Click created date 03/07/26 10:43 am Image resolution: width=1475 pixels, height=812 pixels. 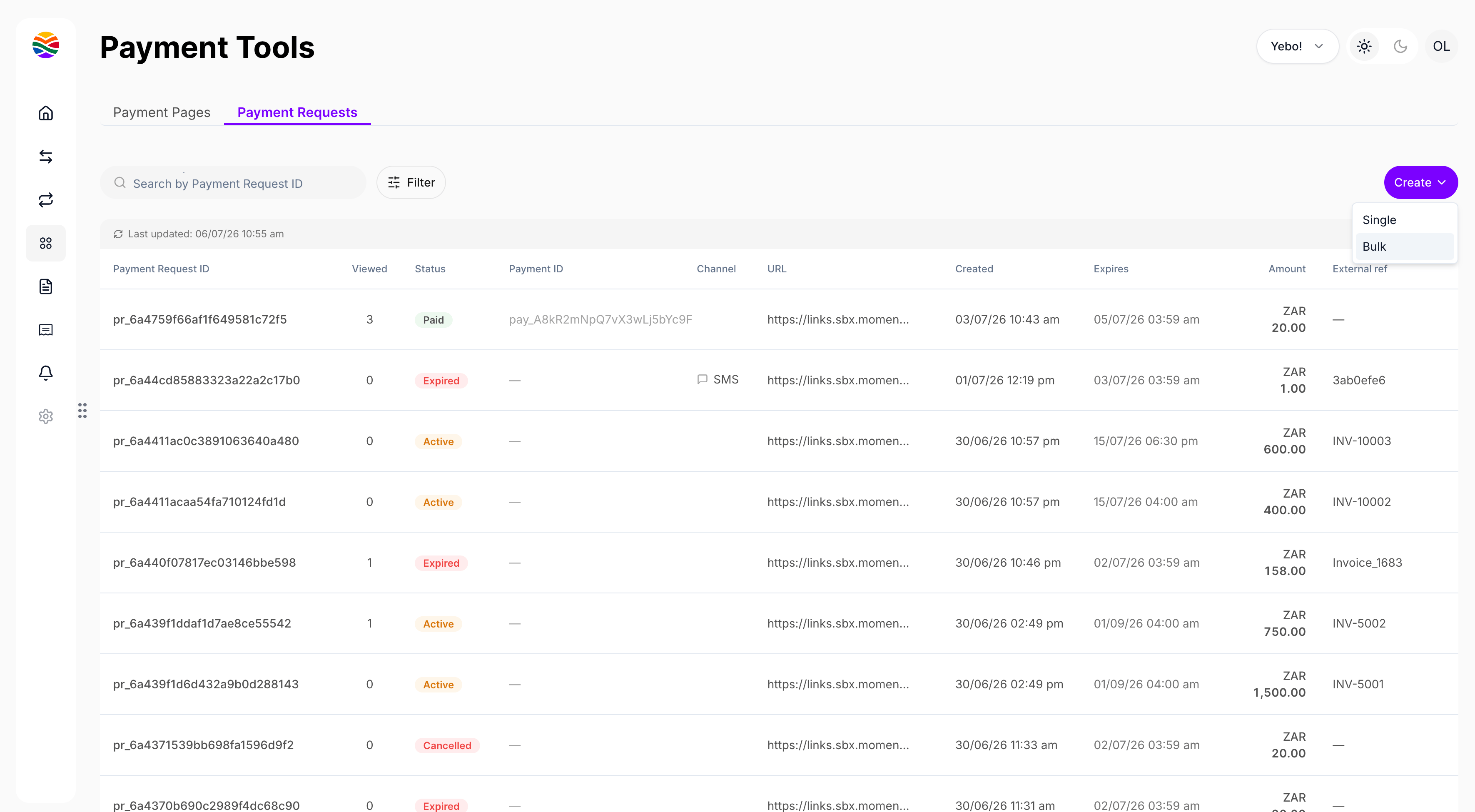click(1007, 319)
